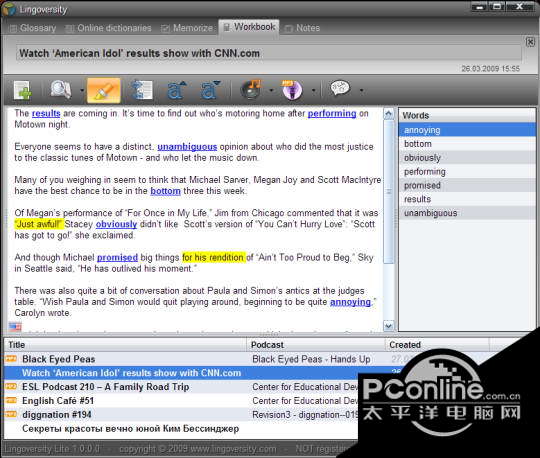Click the 'performing' linked word in text
Image resolution: width=540 pixels, height=458 pixels.
332,113
